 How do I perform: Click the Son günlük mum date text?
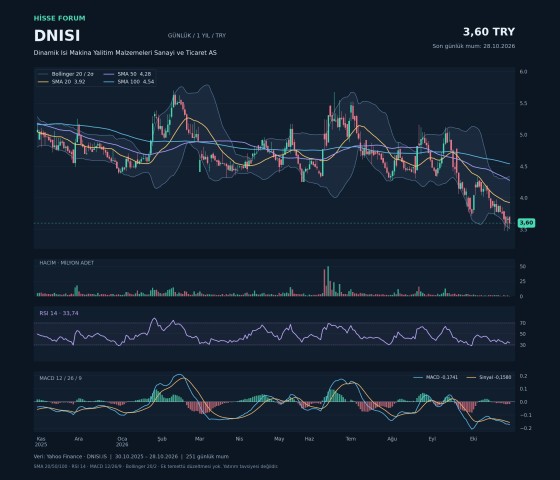click(x=474, y=46)
